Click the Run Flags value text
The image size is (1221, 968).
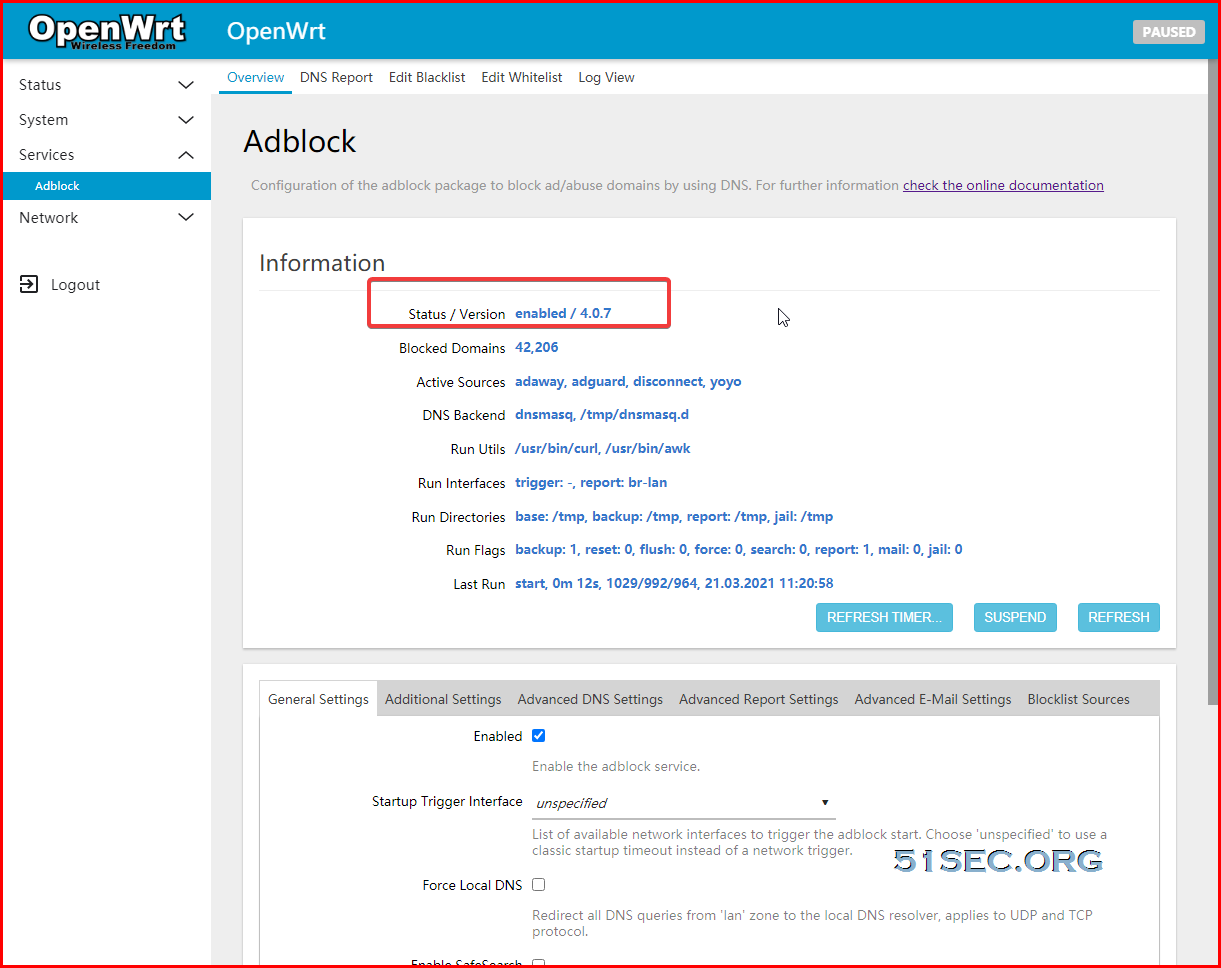[739, 549]
